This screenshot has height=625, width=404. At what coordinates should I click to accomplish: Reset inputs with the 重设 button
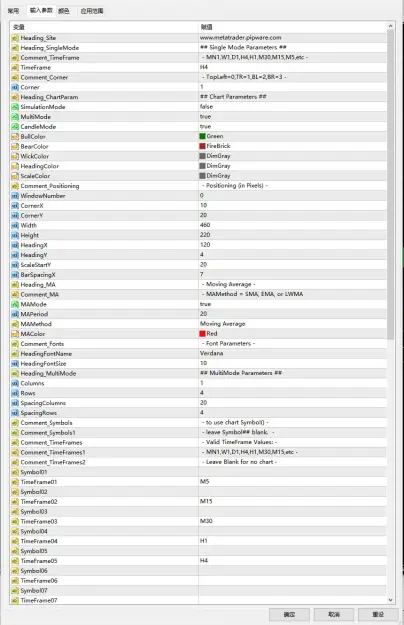tap(378, 615)
